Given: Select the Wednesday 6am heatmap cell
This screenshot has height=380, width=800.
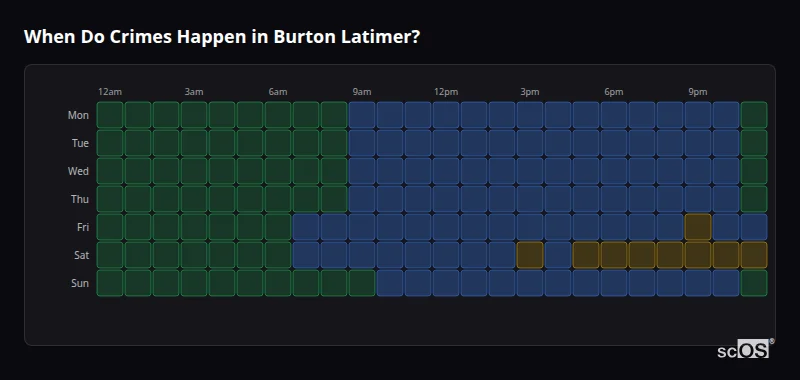Looking at the screenshot, I should (278, 171).
